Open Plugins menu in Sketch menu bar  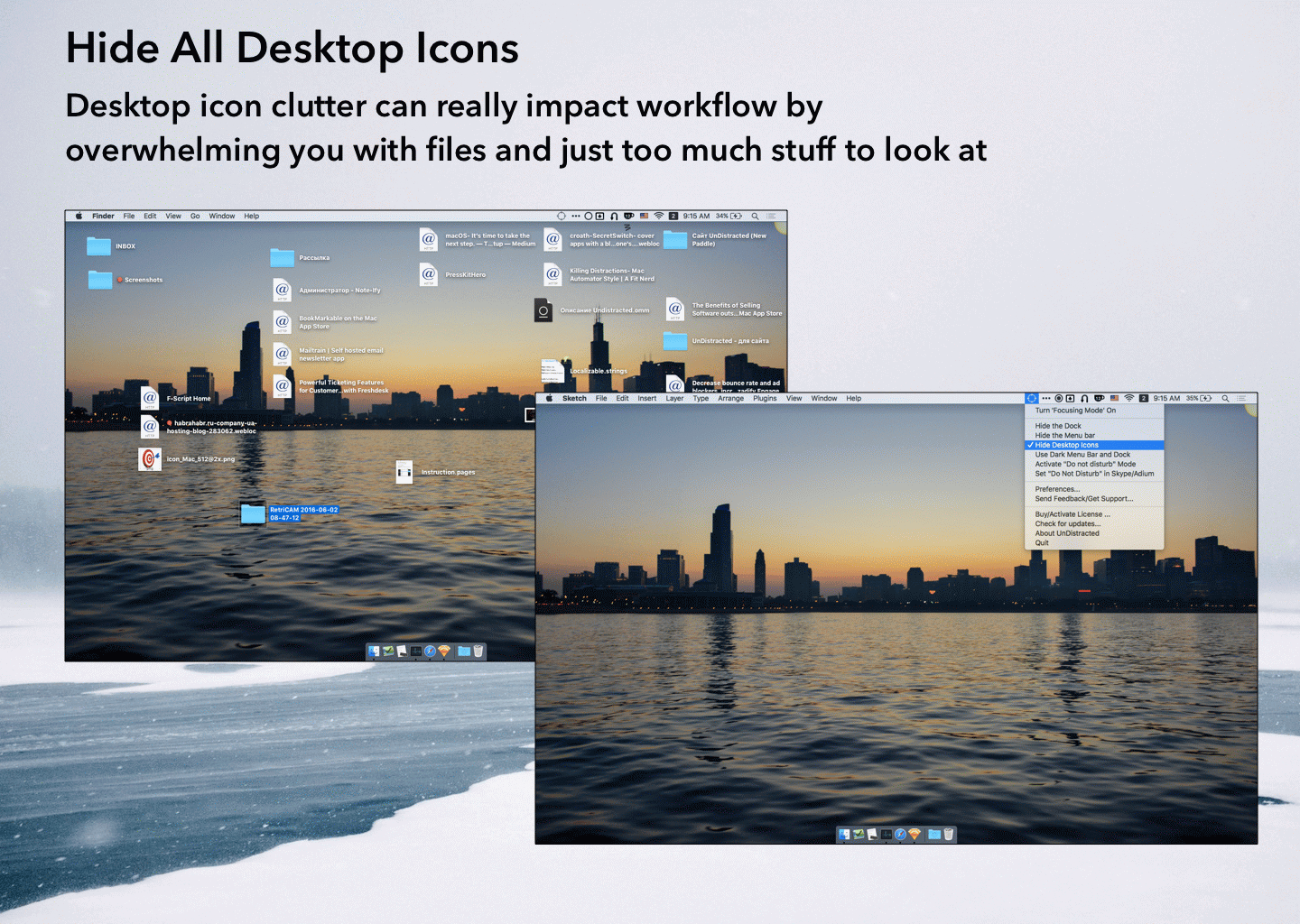click(x=765, y=398)
